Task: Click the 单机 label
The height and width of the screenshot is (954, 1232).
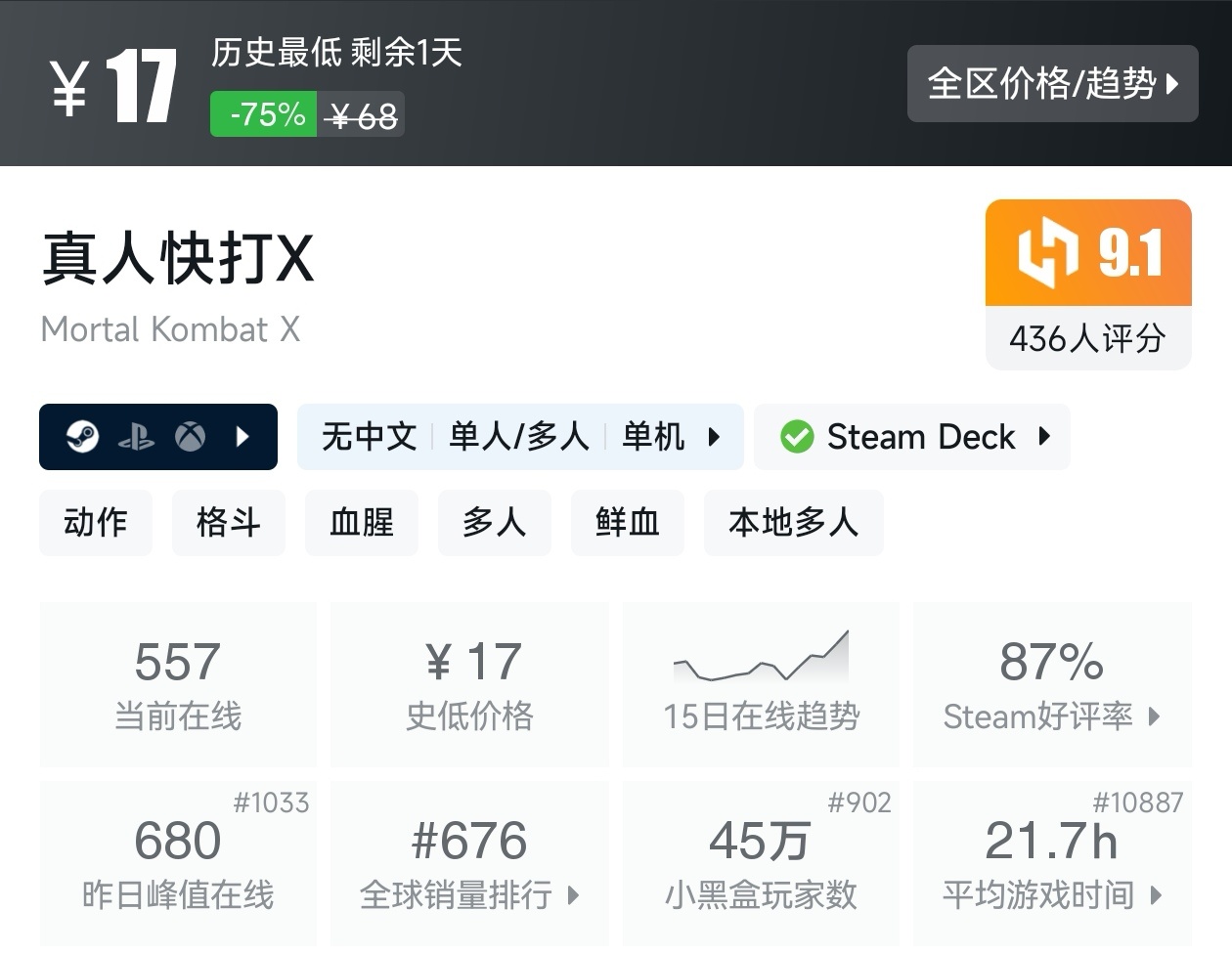Action: [x=653, y=437]
